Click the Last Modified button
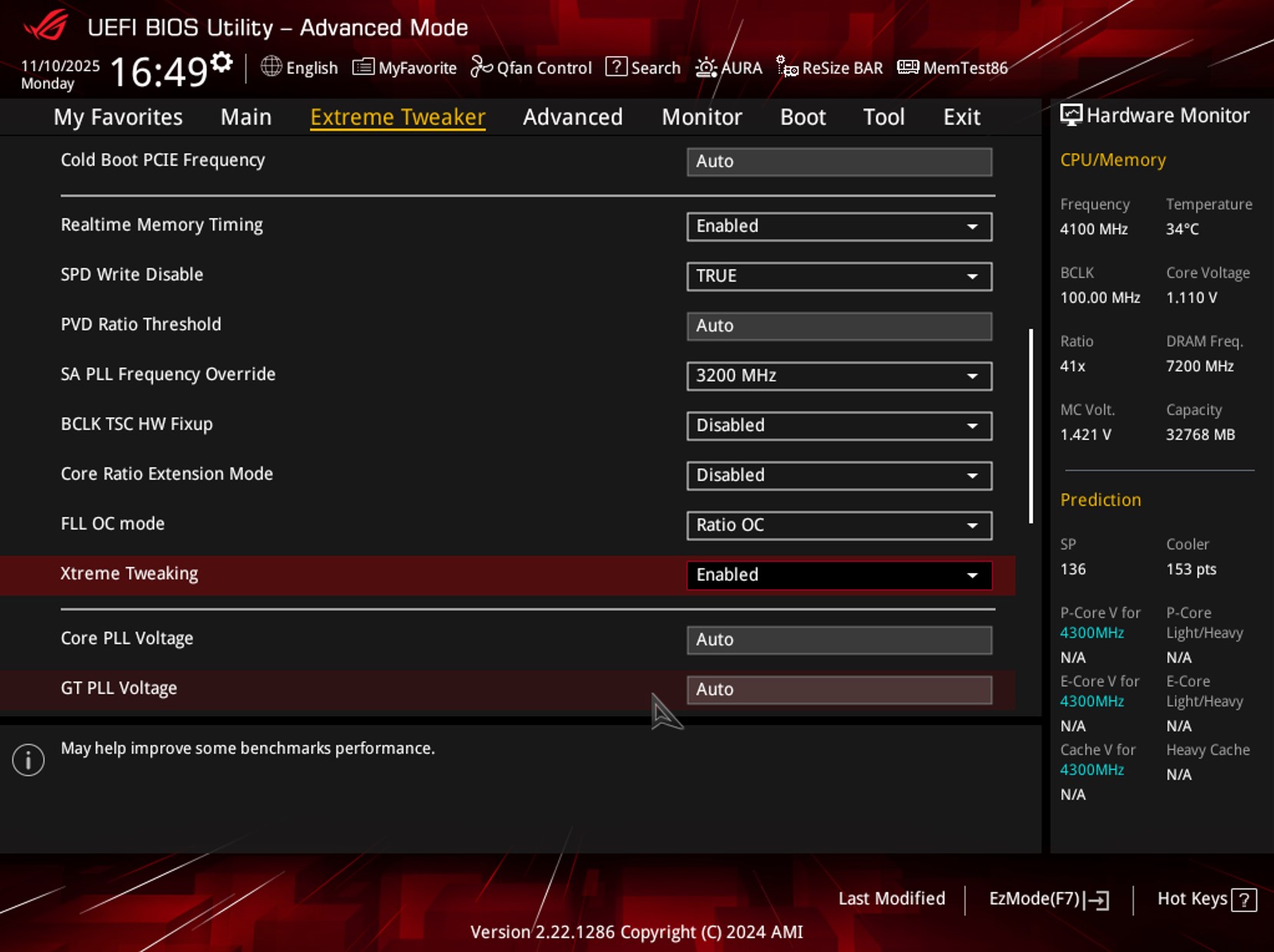This screenshot has height=952, width=1274. point(892,898)
